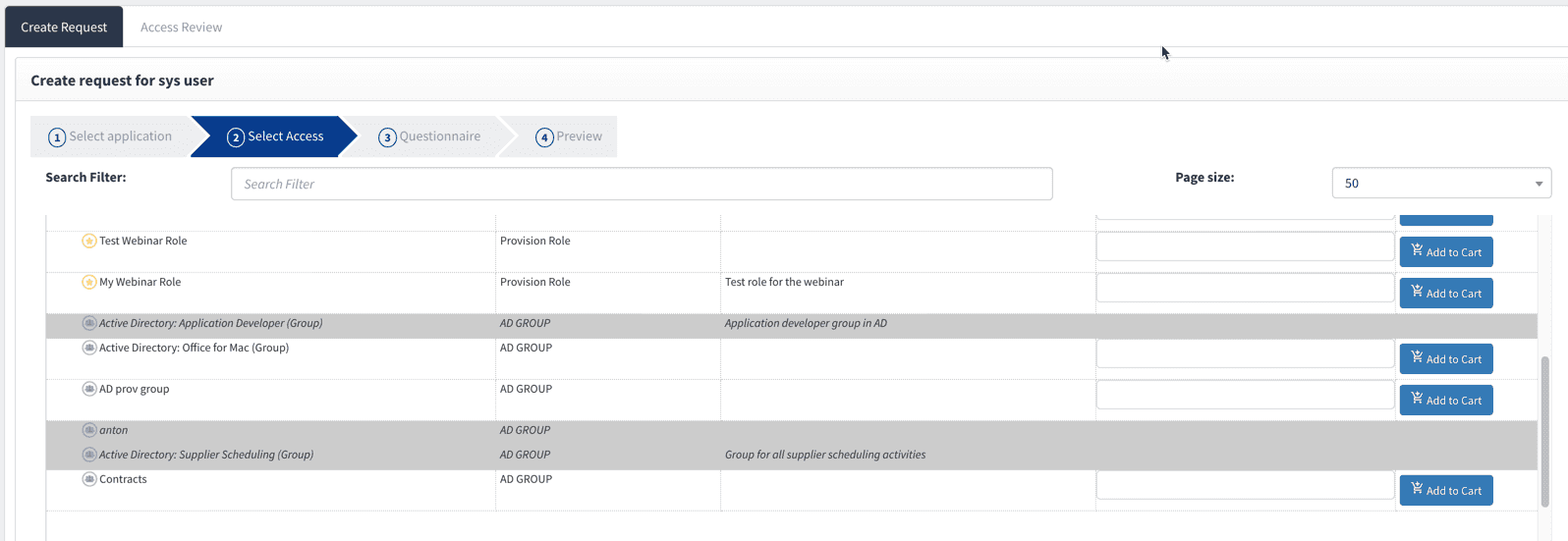Go to step 1 Select application
The height and width of the screenshot is (541, 1568).
(x=110, y=136)
